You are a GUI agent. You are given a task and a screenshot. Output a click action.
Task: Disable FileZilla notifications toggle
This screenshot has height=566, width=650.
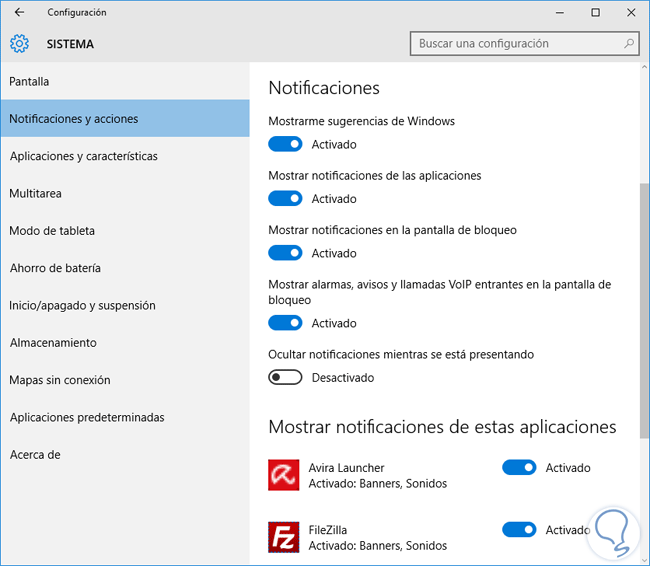519,530
